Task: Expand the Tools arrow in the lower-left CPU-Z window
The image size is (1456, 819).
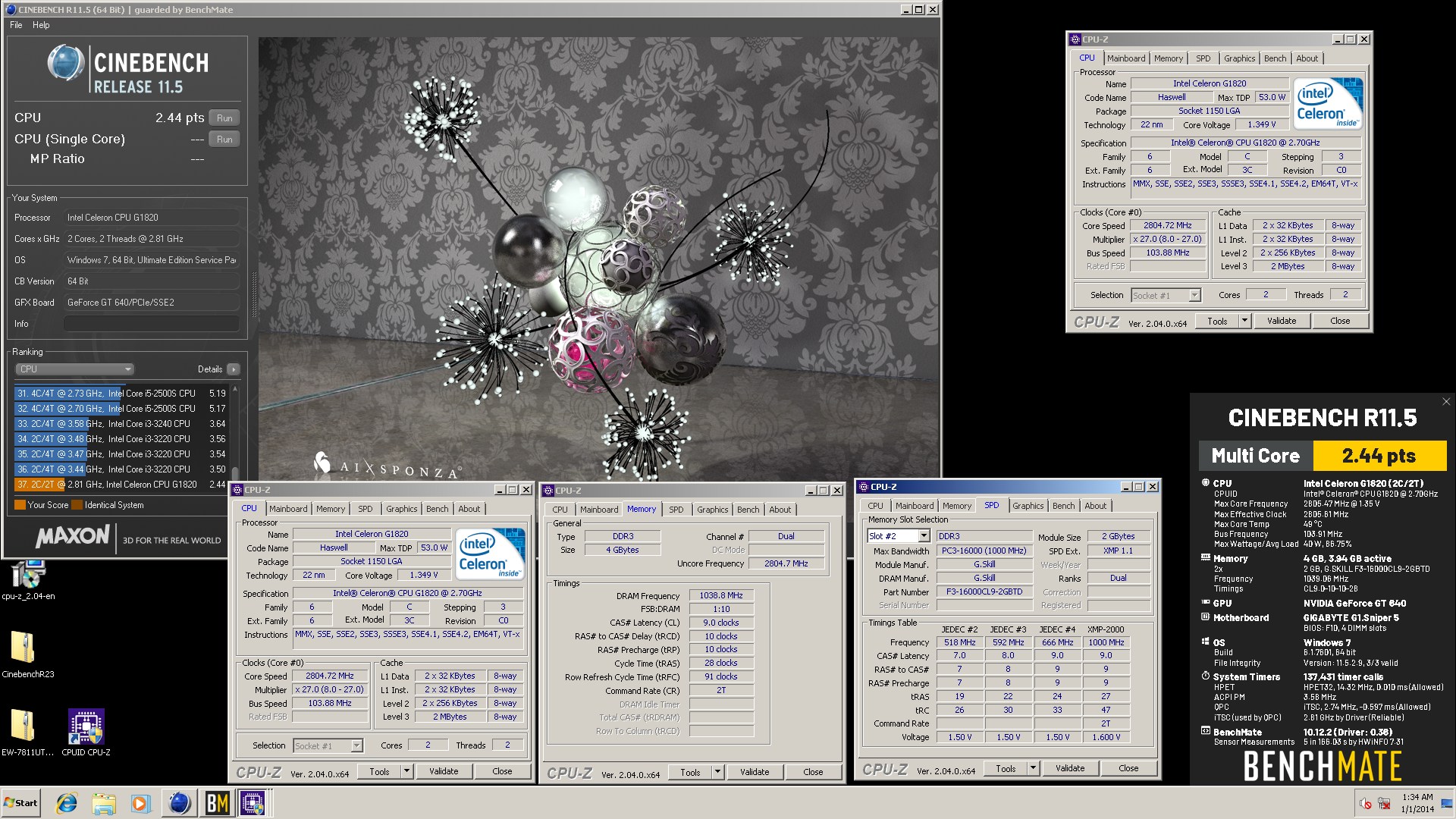Action: pos(406,771)
